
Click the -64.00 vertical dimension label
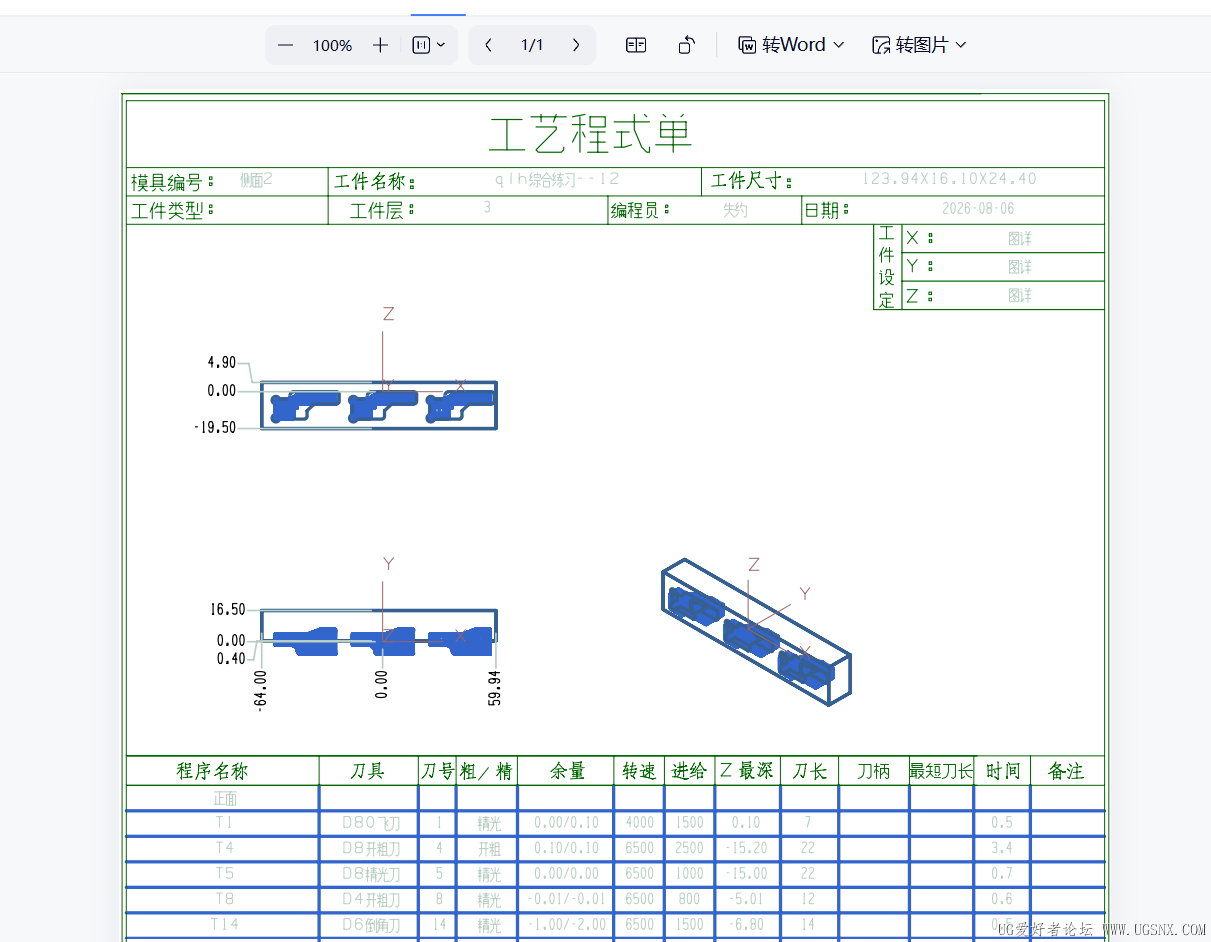[x=261, y=689]
